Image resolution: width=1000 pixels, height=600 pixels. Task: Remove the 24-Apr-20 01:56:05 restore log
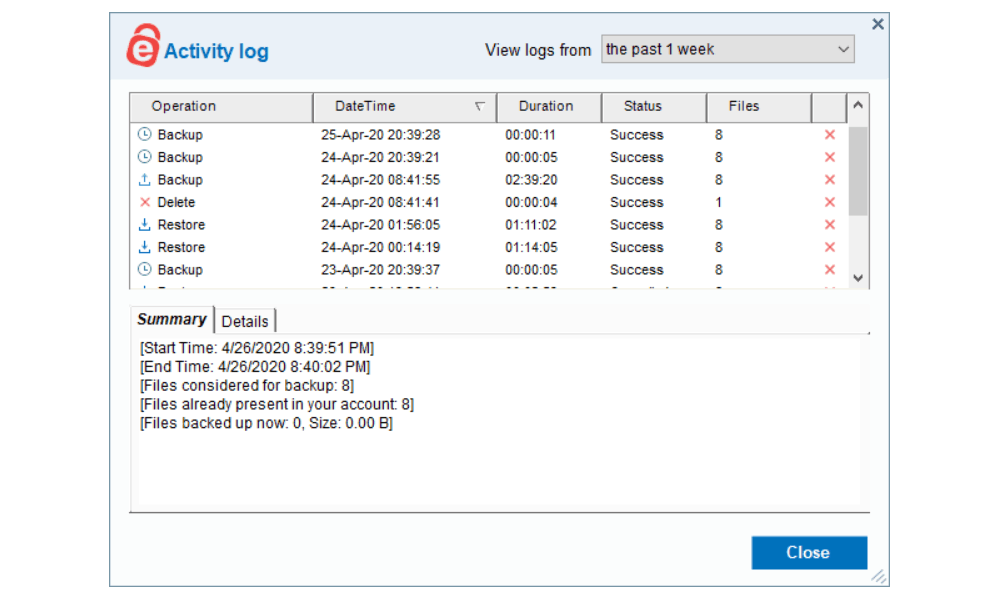(830, 224)
